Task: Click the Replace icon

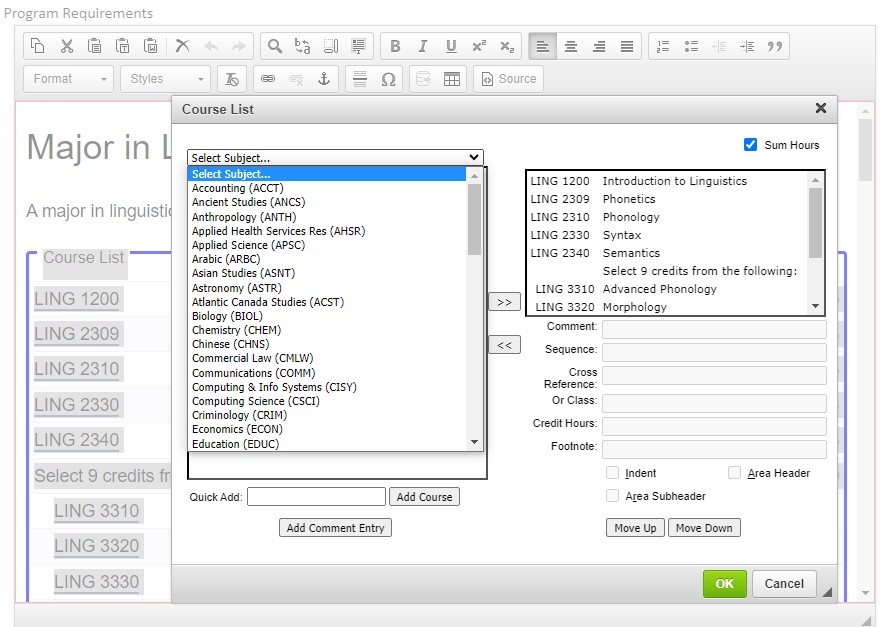Action: [302, 46]
